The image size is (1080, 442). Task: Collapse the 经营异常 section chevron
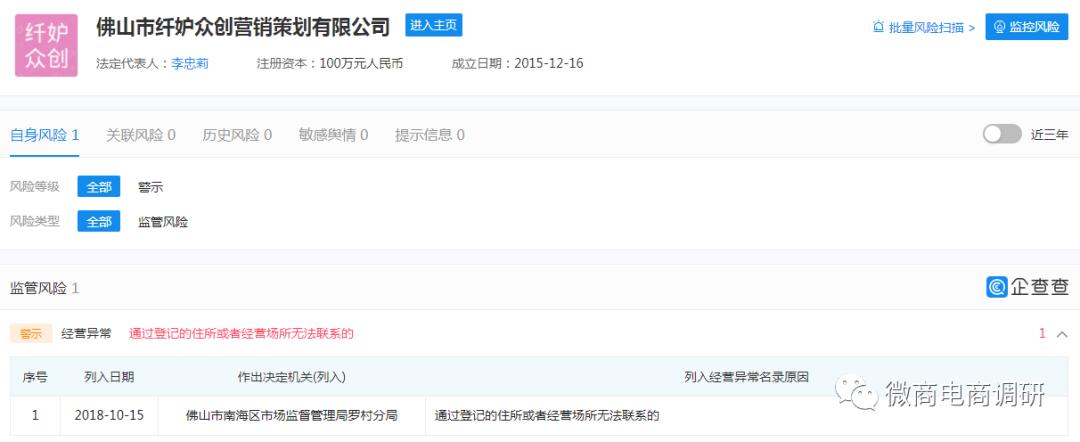coord(1062,334)
